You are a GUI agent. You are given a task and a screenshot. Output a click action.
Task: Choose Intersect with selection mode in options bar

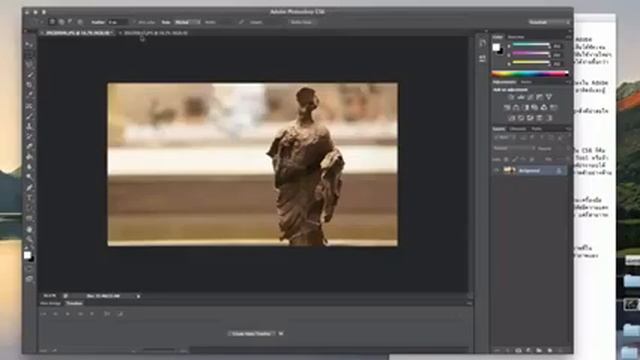(x=80, y=22)
